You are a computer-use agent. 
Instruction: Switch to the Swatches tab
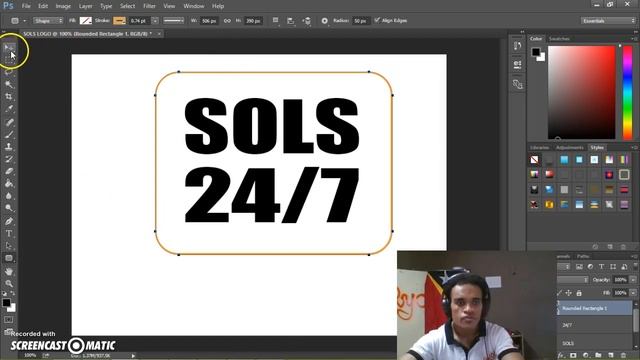pyautogui.click(x=559, y=39)
